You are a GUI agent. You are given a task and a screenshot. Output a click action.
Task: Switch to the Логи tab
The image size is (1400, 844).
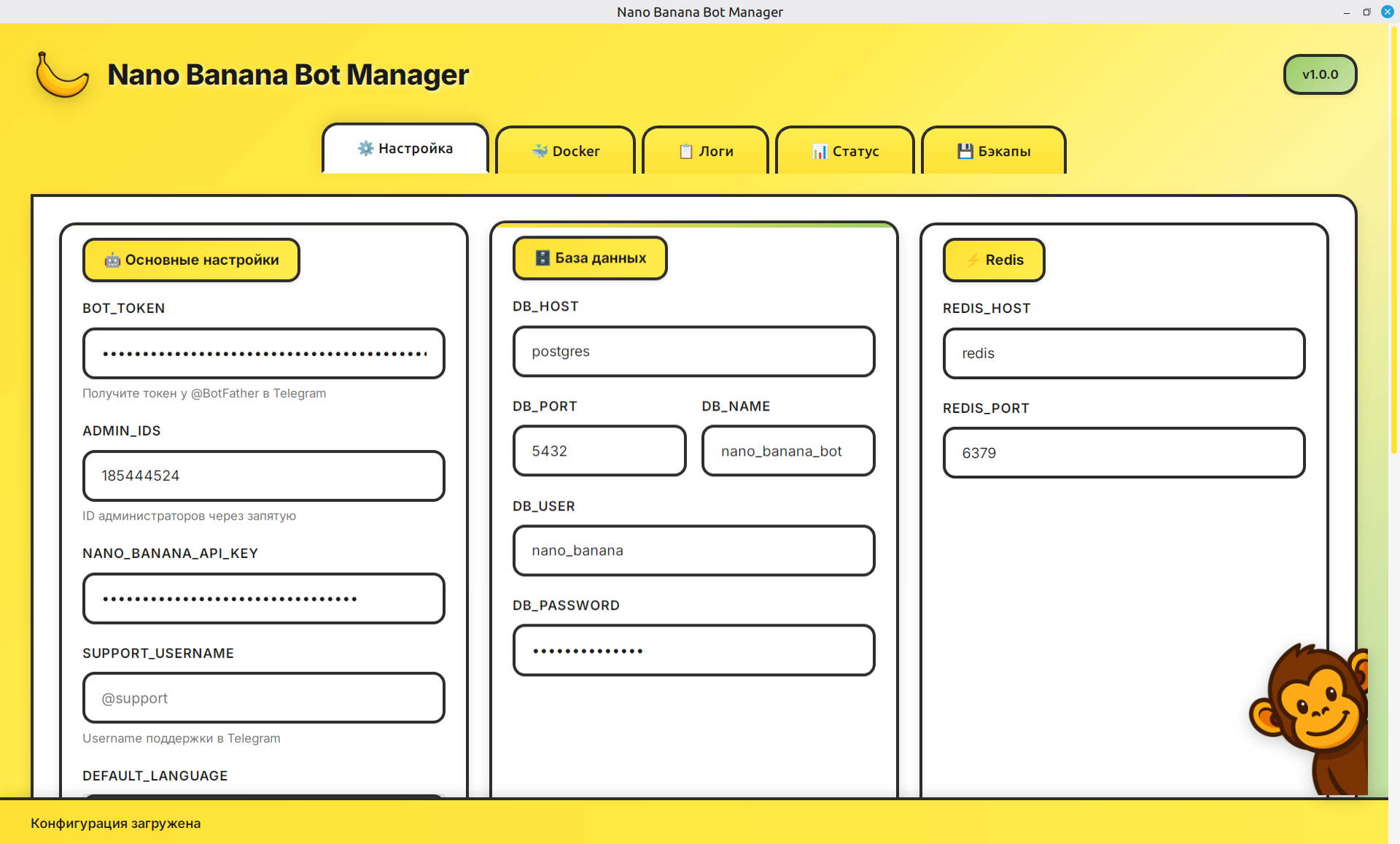point(704,151)
